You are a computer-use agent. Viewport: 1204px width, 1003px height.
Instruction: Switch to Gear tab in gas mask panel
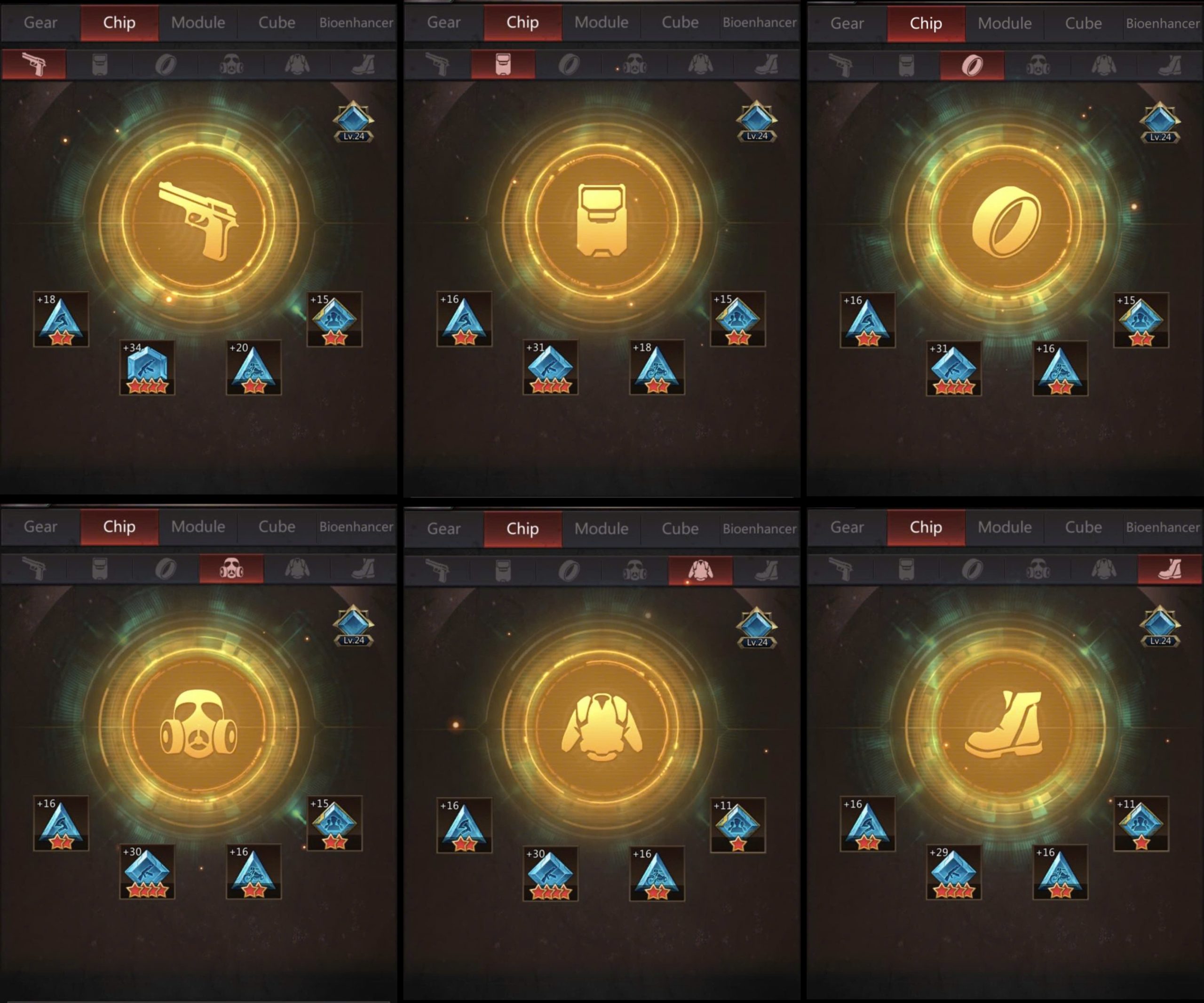point(40,526)
